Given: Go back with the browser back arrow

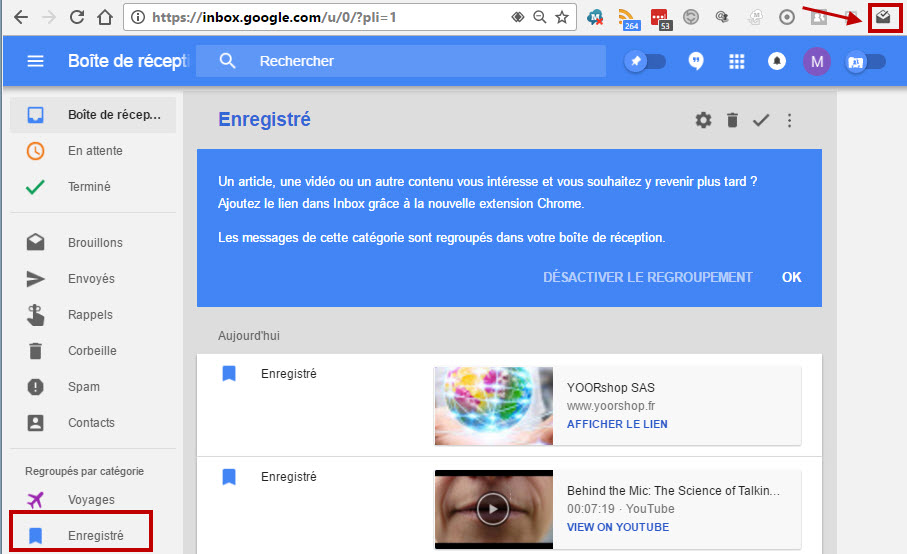Looking at the screenshot, I should coord(21,17).
